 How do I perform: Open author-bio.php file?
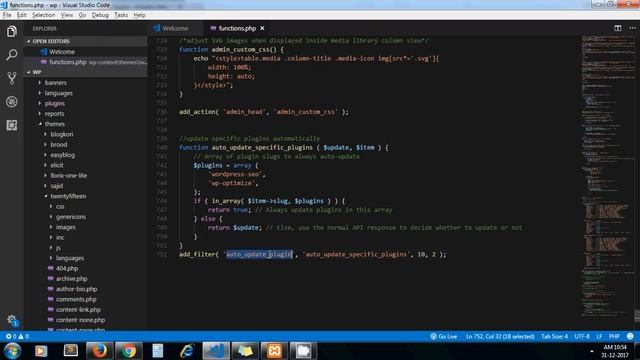click(76, 289)
